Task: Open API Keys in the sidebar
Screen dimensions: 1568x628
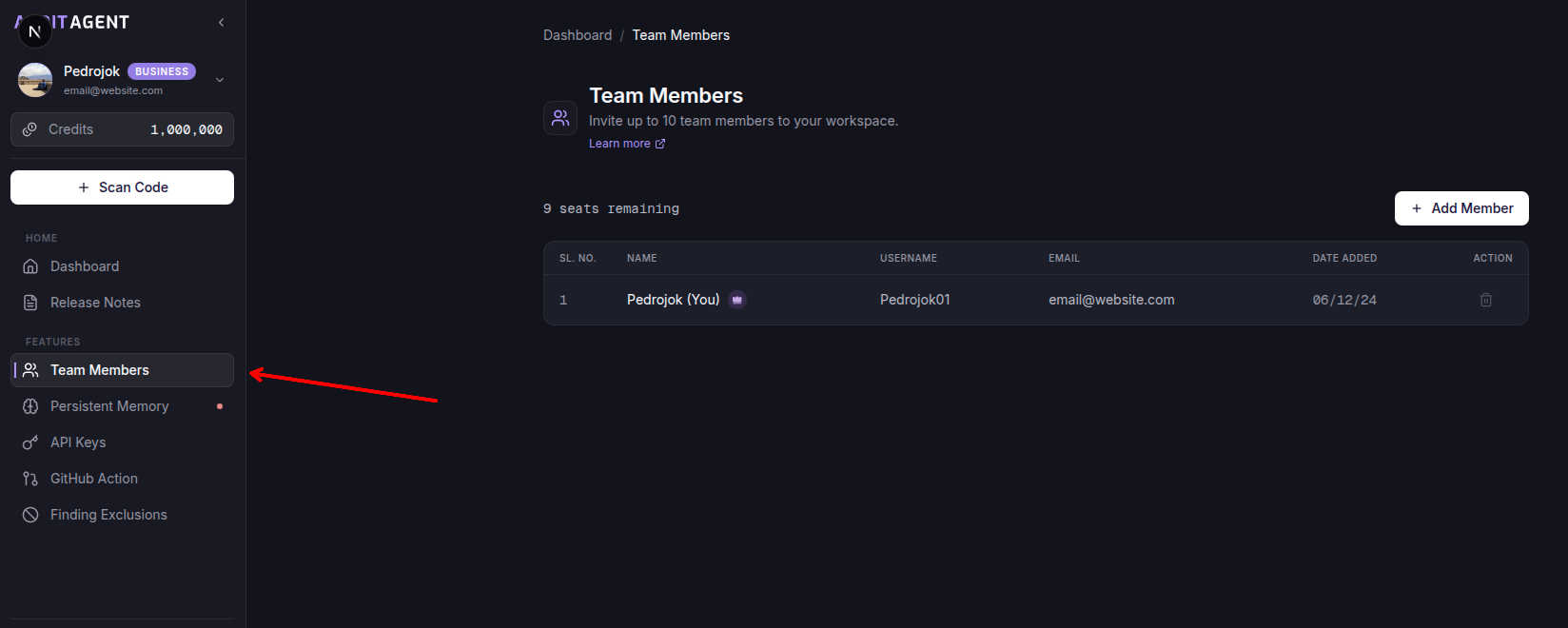Action: (122, 442)
